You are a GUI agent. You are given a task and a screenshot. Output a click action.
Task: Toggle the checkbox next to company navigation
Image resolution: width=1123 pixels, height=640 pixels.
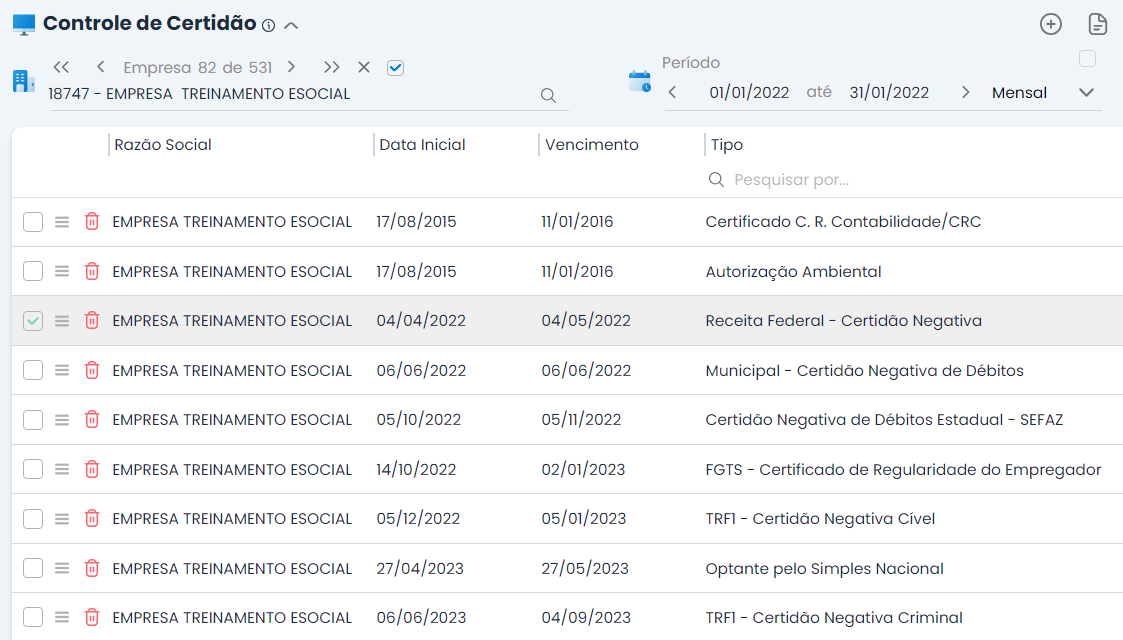coord(395,68)
